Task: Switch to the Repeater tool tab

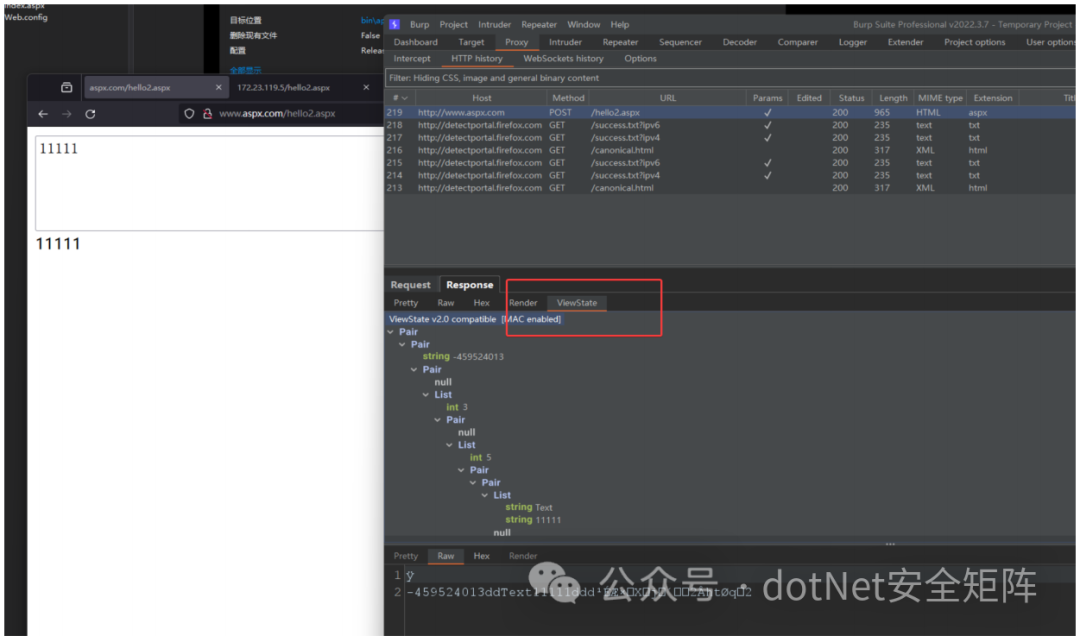Action: coord(621,42)
